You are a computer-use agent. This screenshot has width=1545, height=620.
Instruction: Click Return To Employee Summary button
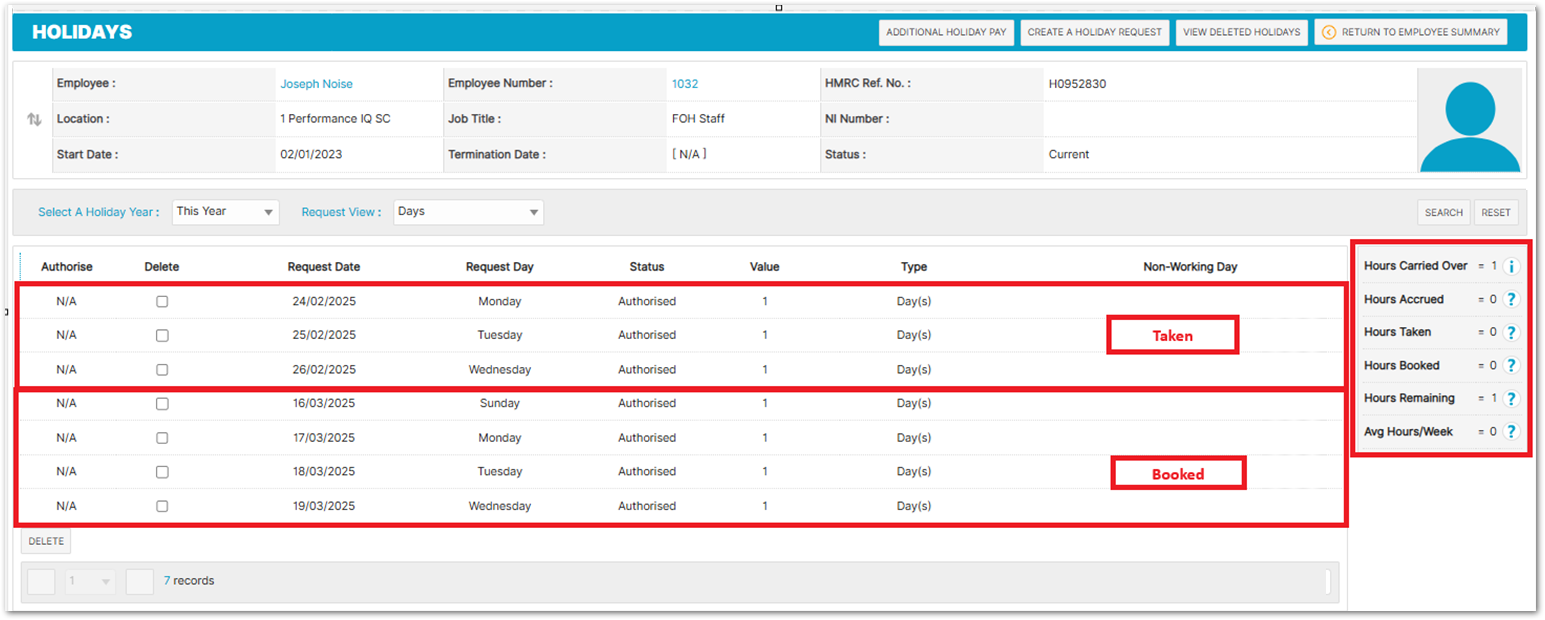pos(1411,32)
